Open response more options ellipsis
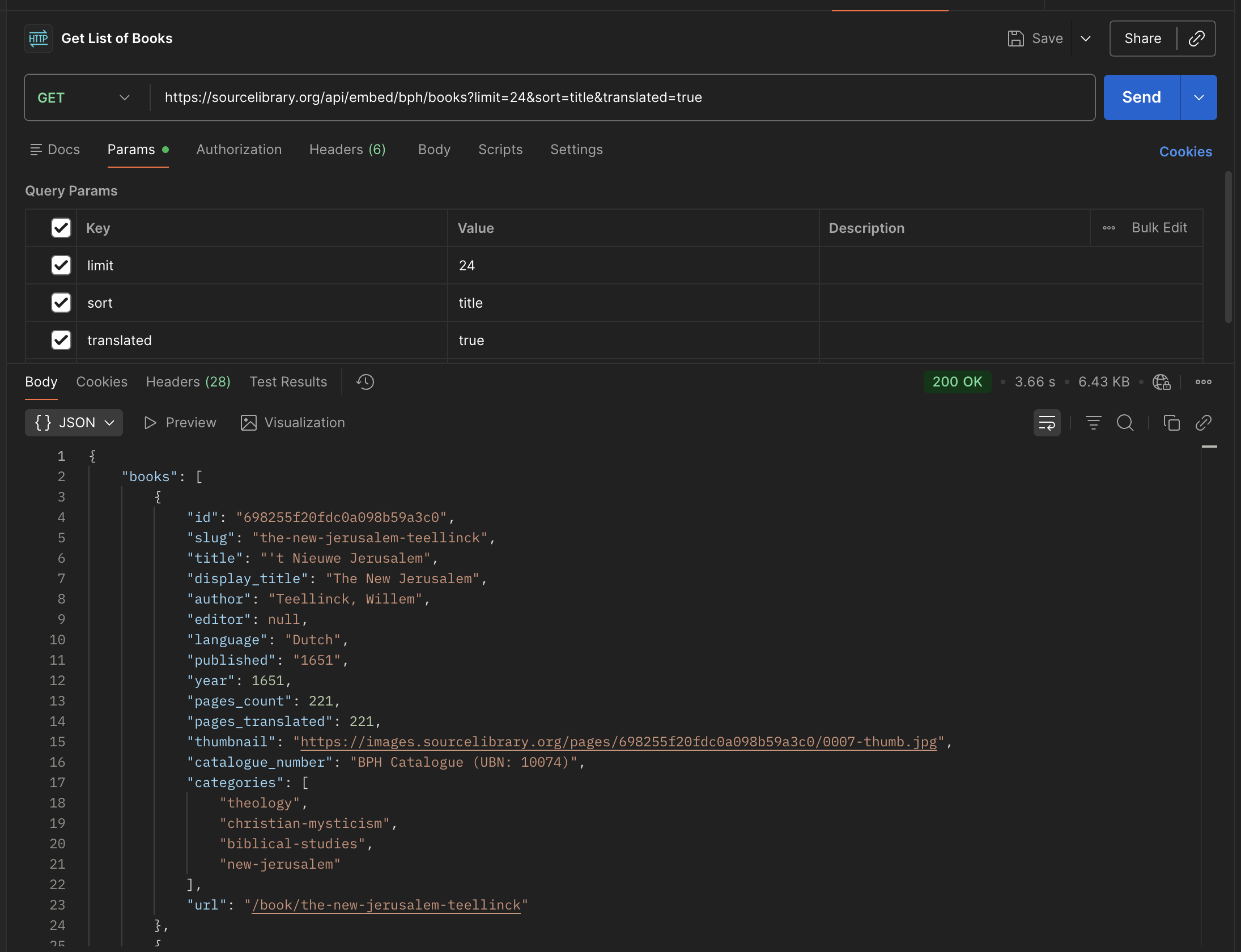1241x952 pixels. [1203, 382]
